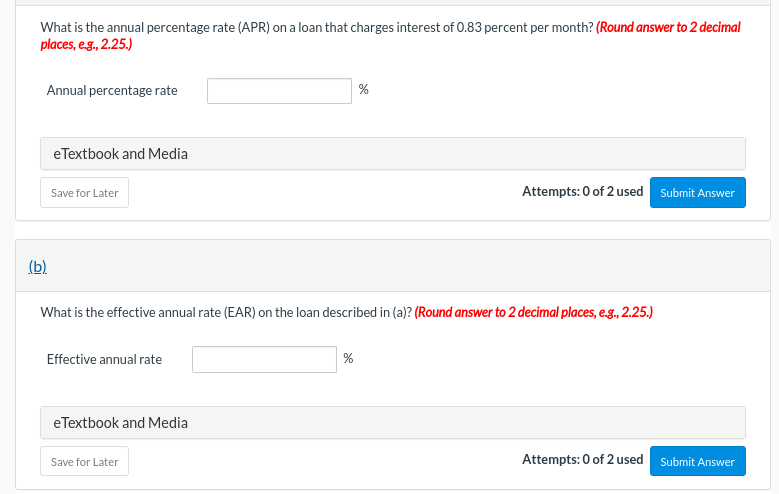Viewport: 779px width, 494px height.
Task: Click 'Attempts: 0 of 2 used' under EAR question
Action: [x=582, y=460]
